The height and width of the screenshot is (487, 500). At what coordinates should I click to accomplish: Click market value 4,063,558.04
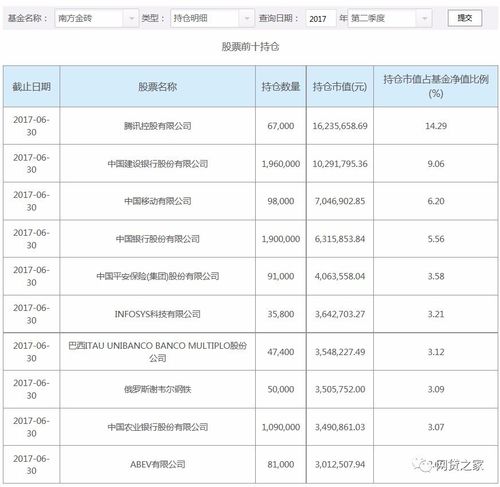point(340,276)
